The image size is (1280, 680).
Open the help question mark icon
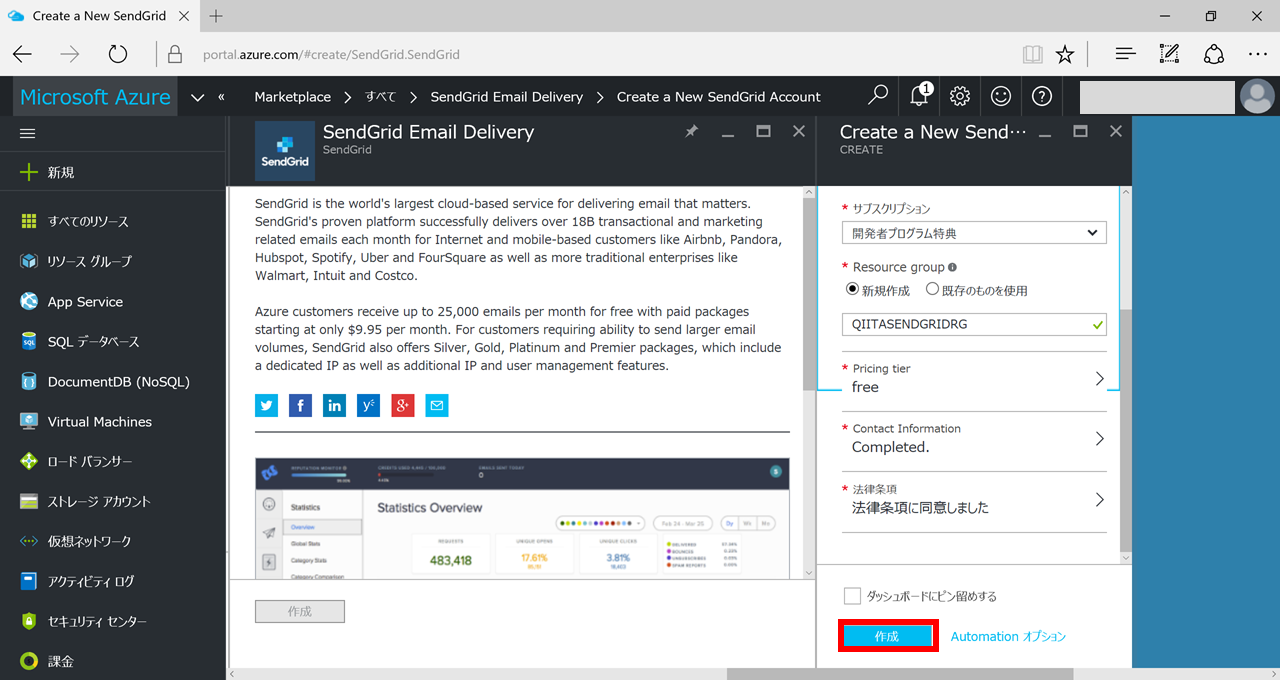tap(1042, 96)
